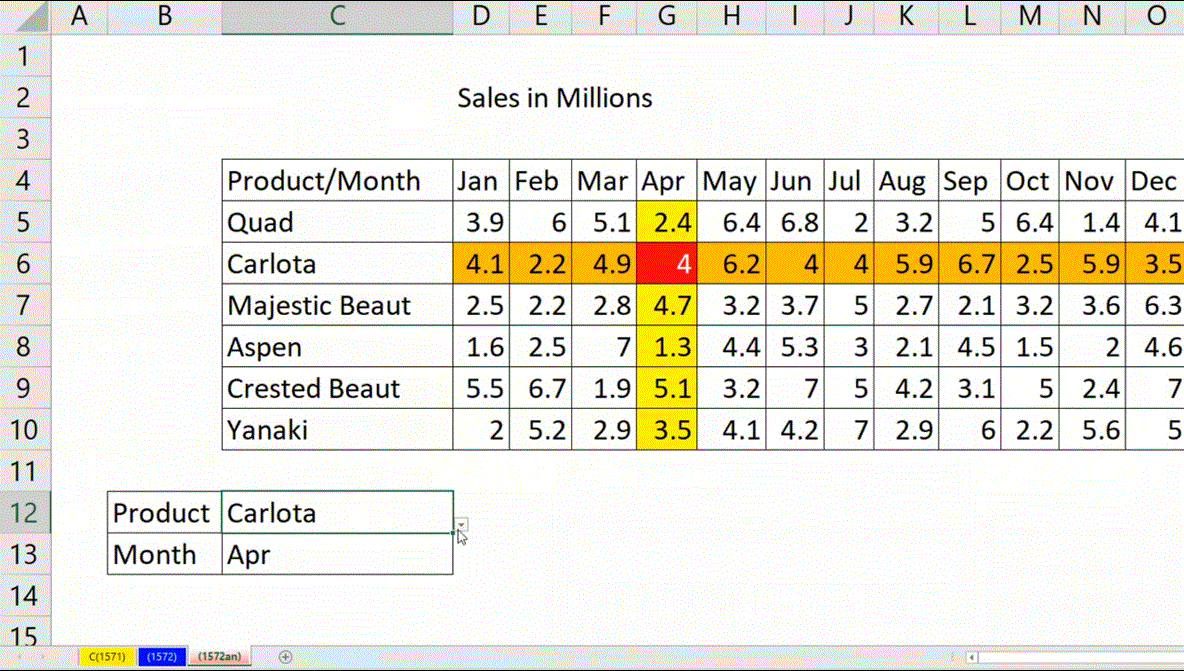Viewport: 1184px width, 671px height.
Task: Click the 'Jan' month header
Action: 482,180
